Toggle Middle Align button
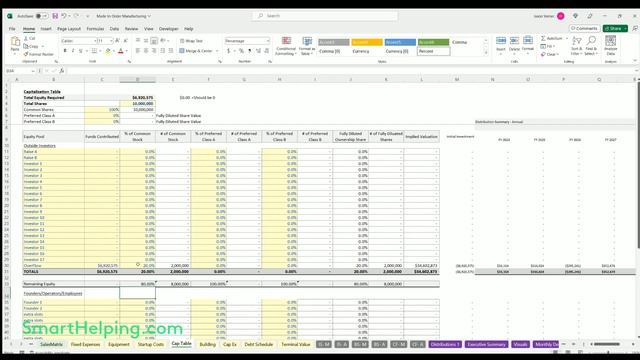 coord(146,41)
